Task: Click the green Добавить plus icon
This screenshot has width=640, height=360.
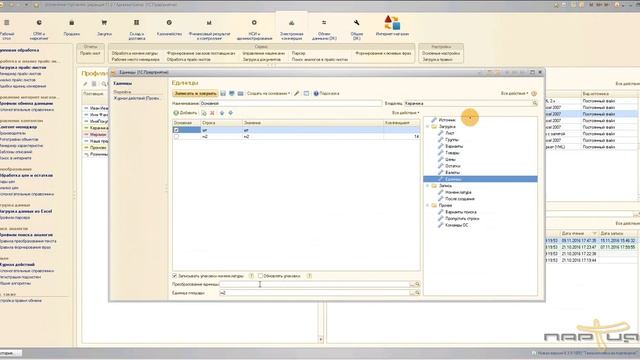Action: tap(176, 113)
